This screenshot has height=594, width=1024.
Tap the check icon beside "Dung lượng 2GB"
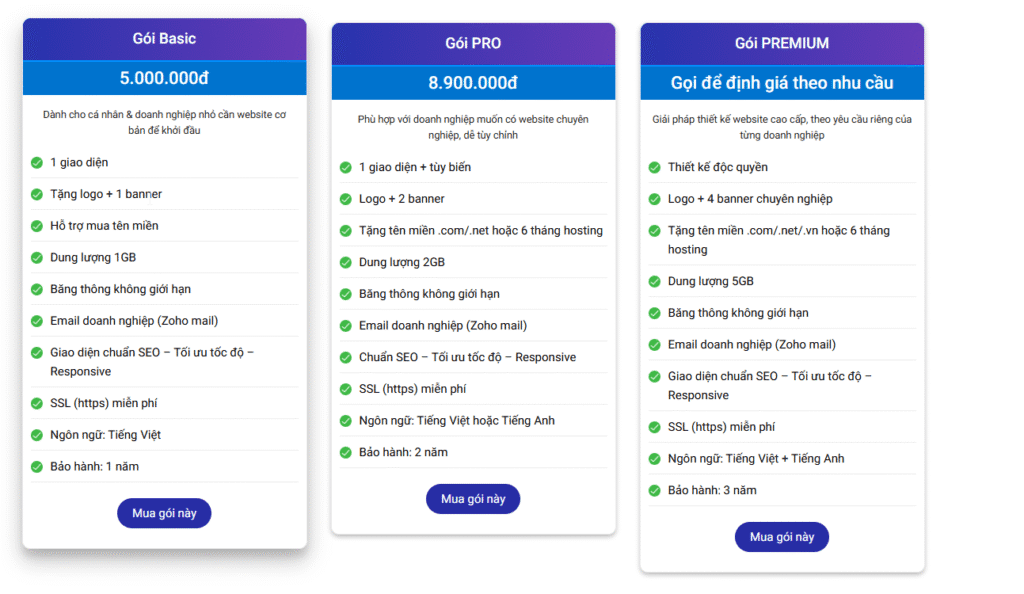(x=346, y=263)
